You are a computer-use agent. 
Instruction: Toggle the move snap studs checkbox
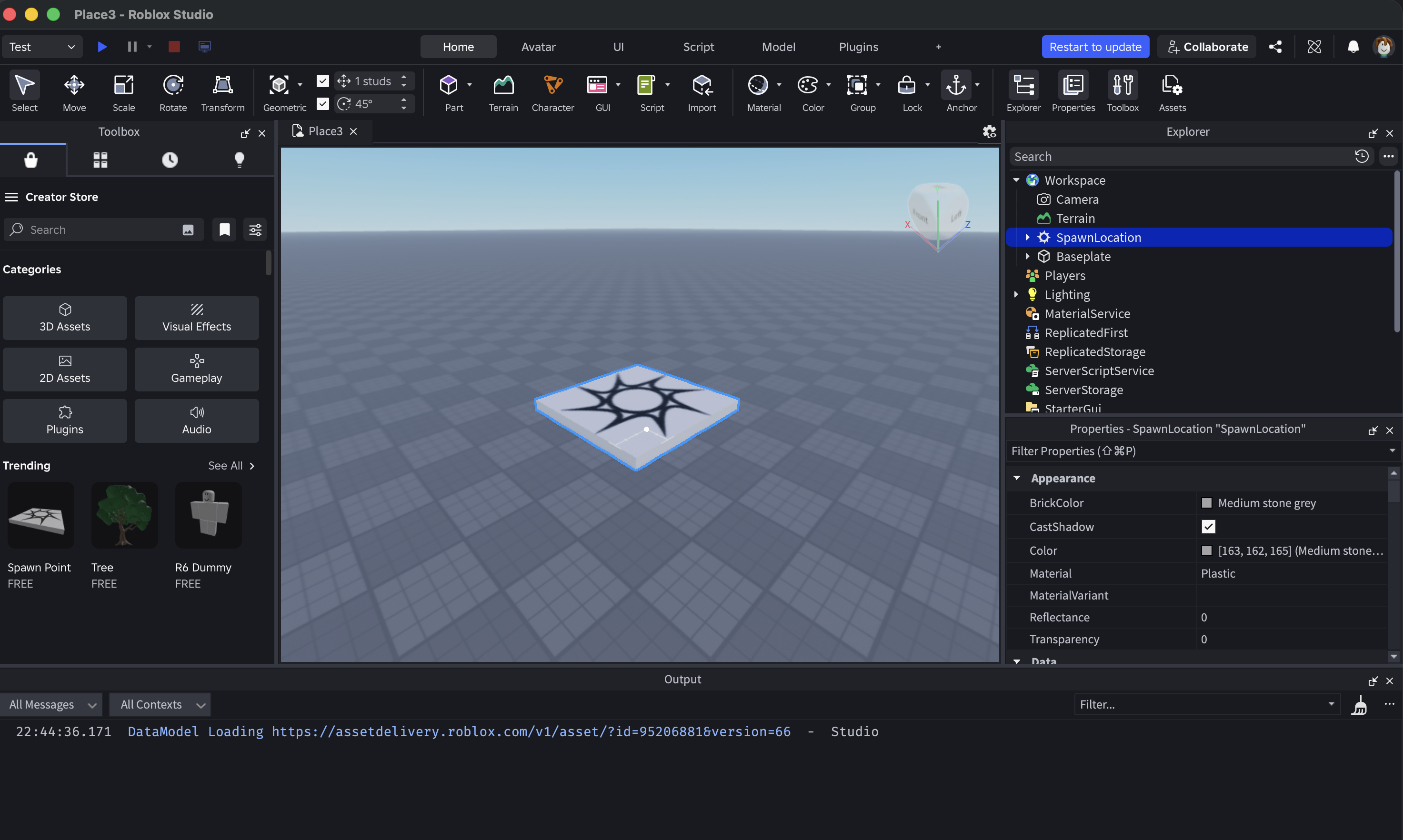click(x=322, y=81)
